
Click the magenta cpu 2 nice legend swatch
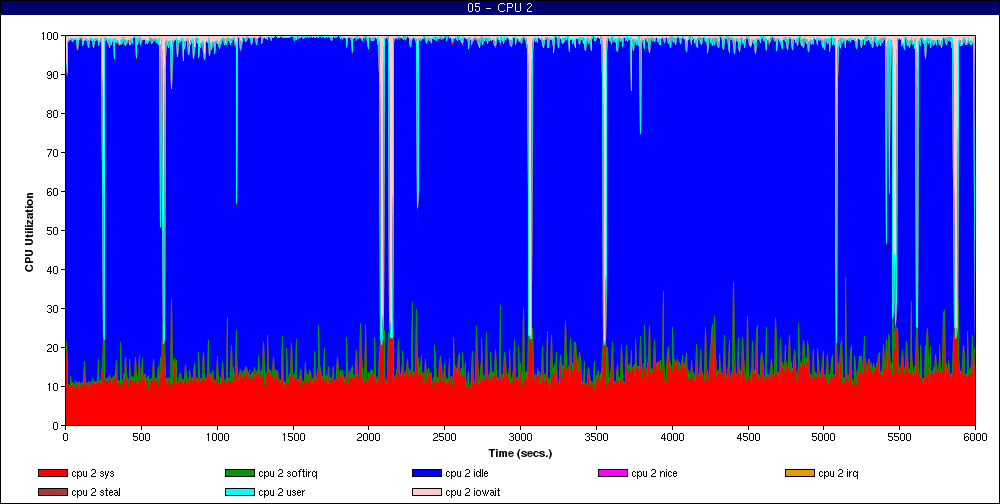coord(612,473)
